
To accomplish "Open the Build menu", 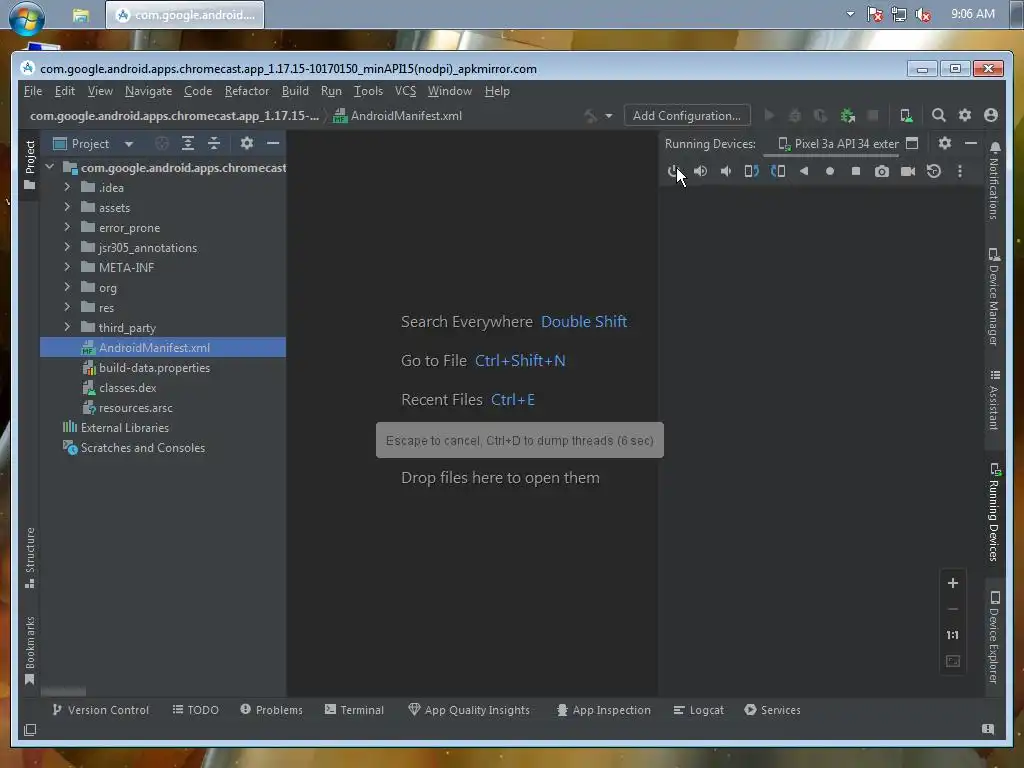I will pyautogui.click(x=295, y=91).
